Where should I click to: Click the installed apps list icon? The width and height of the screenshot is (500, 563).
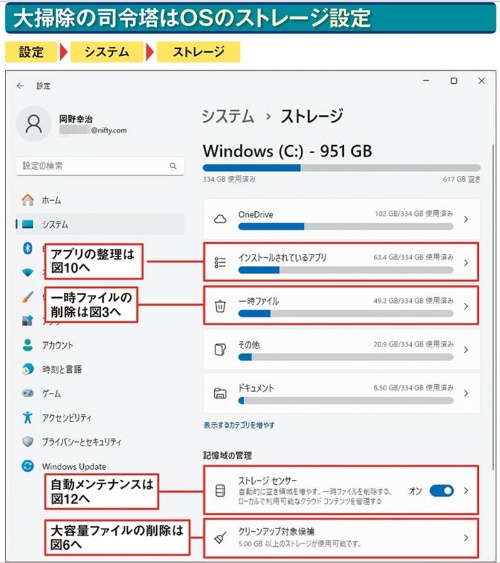(x=220, y=262)
